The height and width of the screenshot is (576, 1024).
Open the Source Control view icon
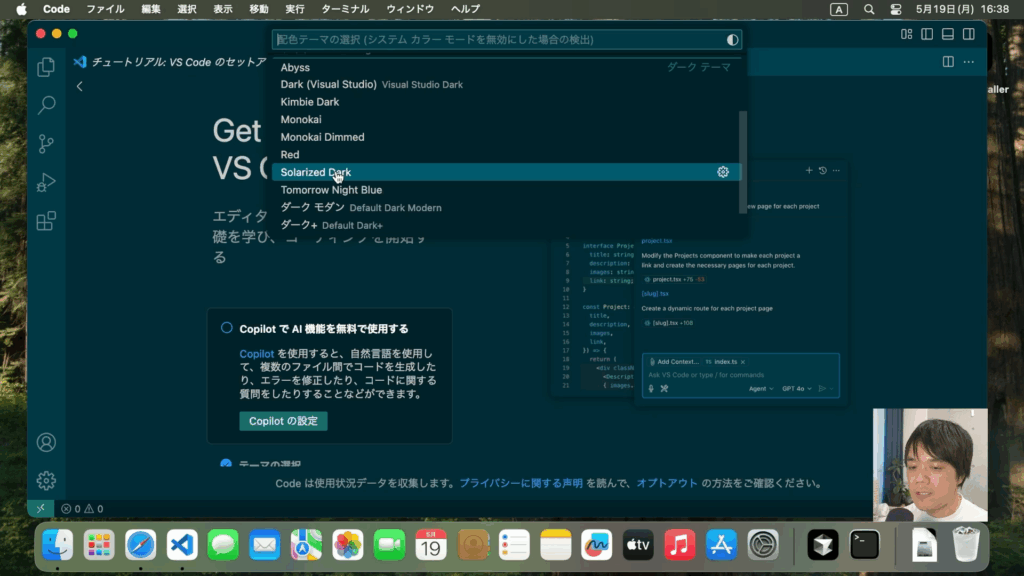click(x=46, y=144)
